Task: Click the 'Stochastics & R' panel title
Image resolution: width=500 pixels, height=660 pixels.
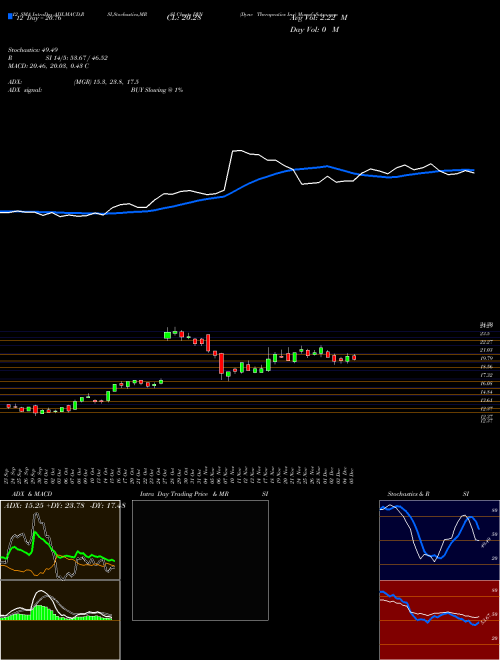Action: 408,494
